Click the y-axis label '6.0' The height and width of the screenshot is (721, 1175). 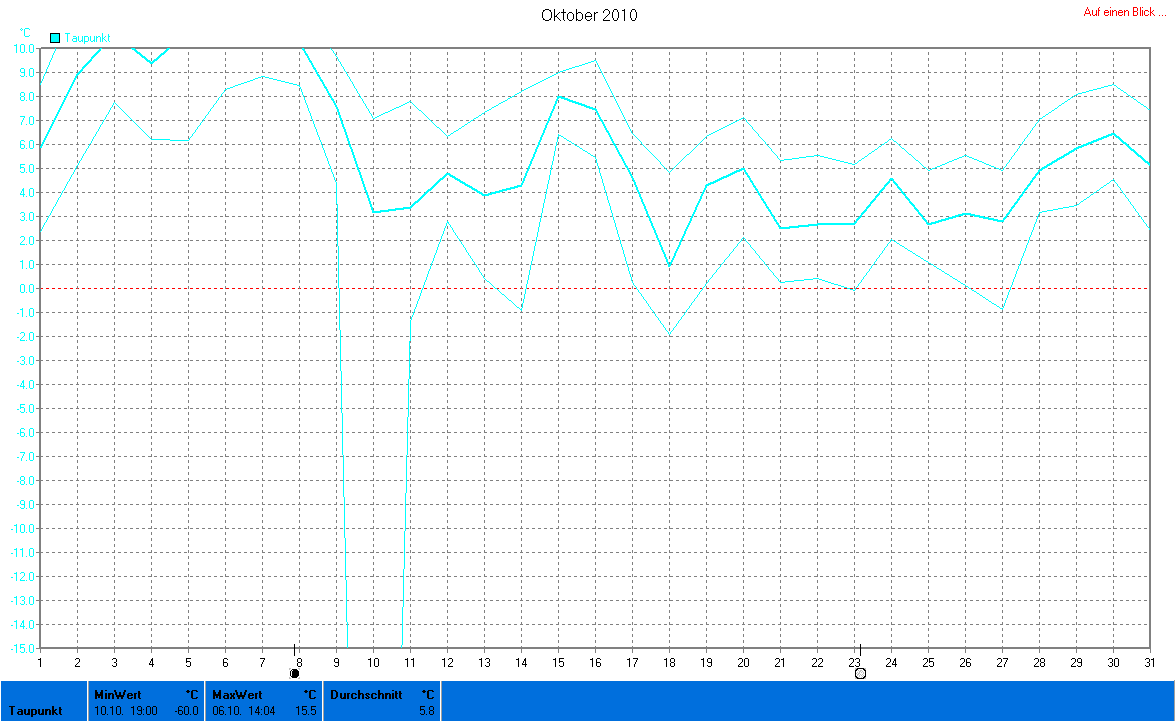[x=27, y=145]
